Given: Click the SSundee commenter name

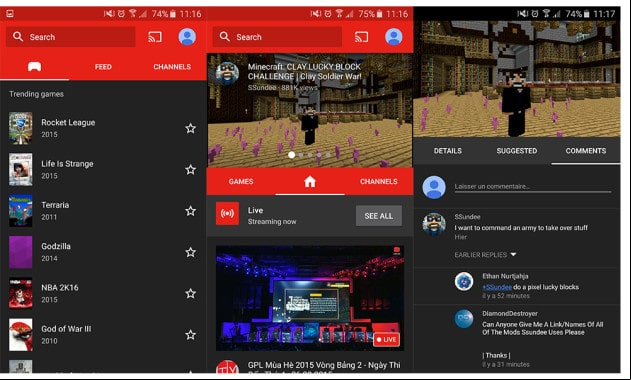Looking at the screenshot, I should 467,217.
